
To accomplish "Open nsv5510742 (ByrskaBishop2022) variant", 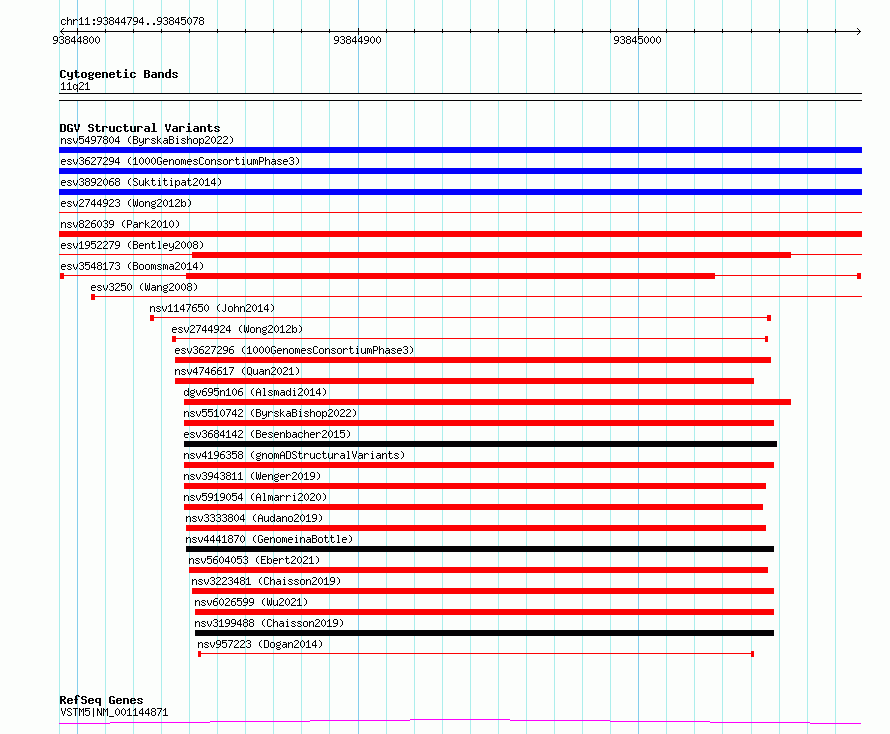I will [270, 413].
